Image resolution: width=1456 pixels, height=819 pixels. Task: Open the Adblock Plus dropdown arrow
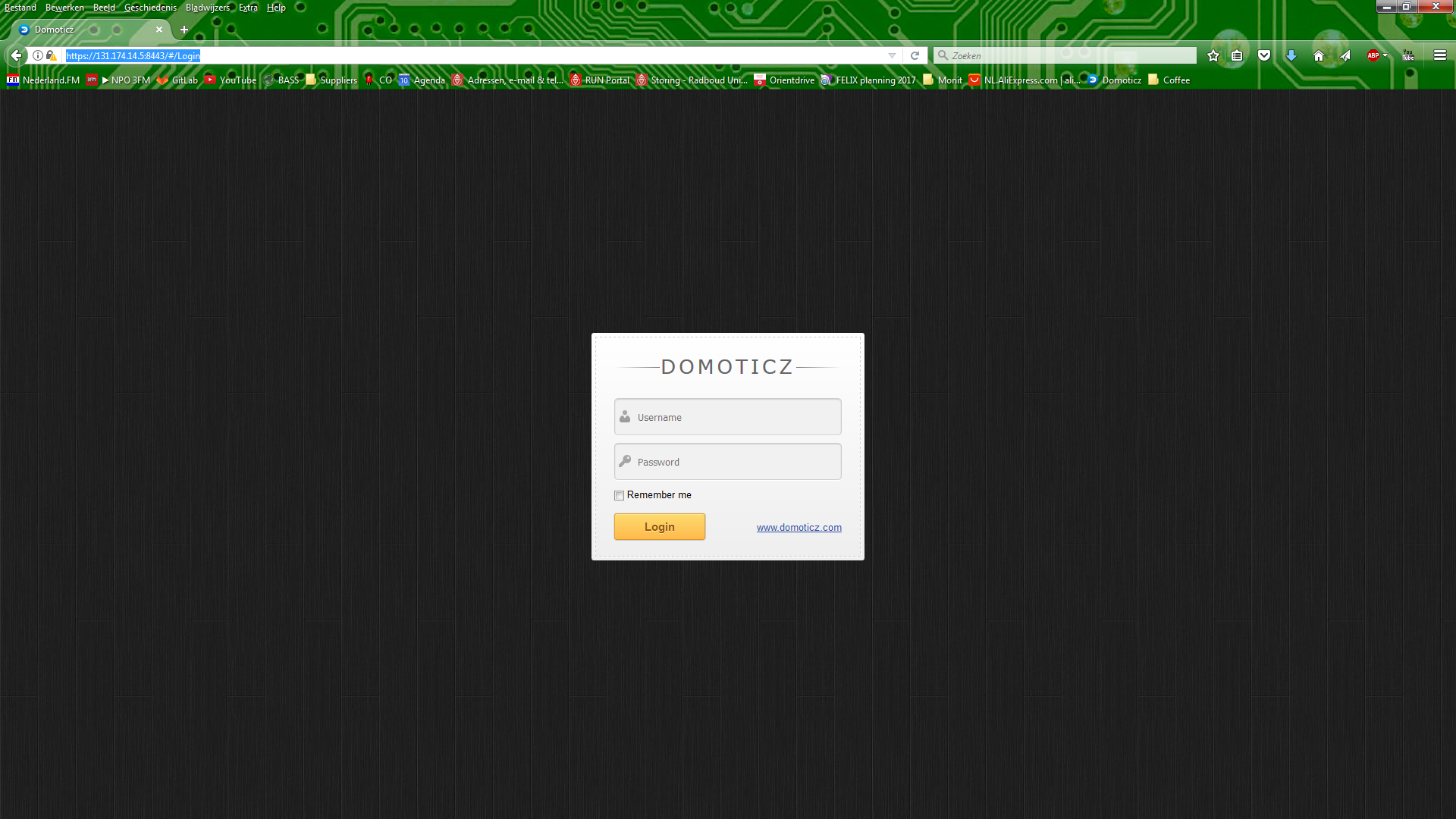pos(1385,55)
